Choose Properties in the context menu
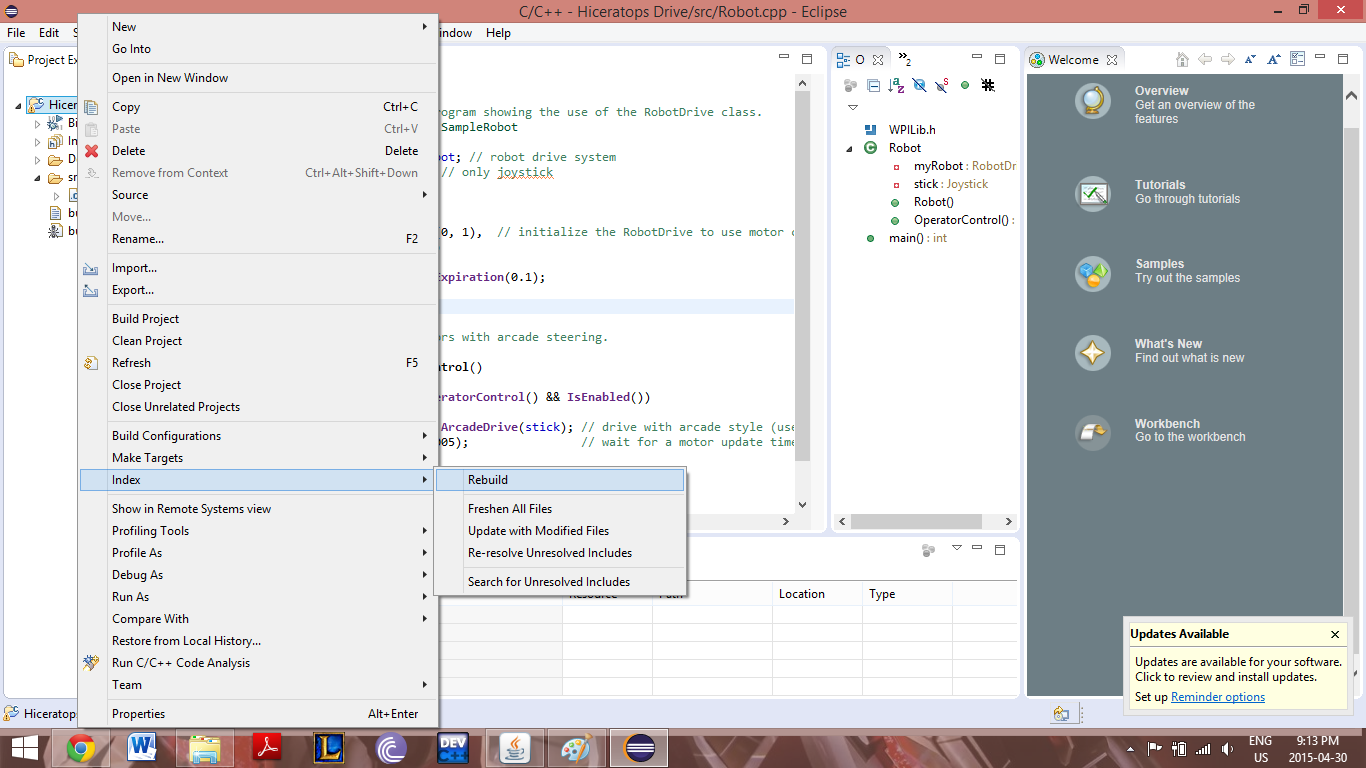Viewport: 1366px width, 768px height. coord(258,714)
